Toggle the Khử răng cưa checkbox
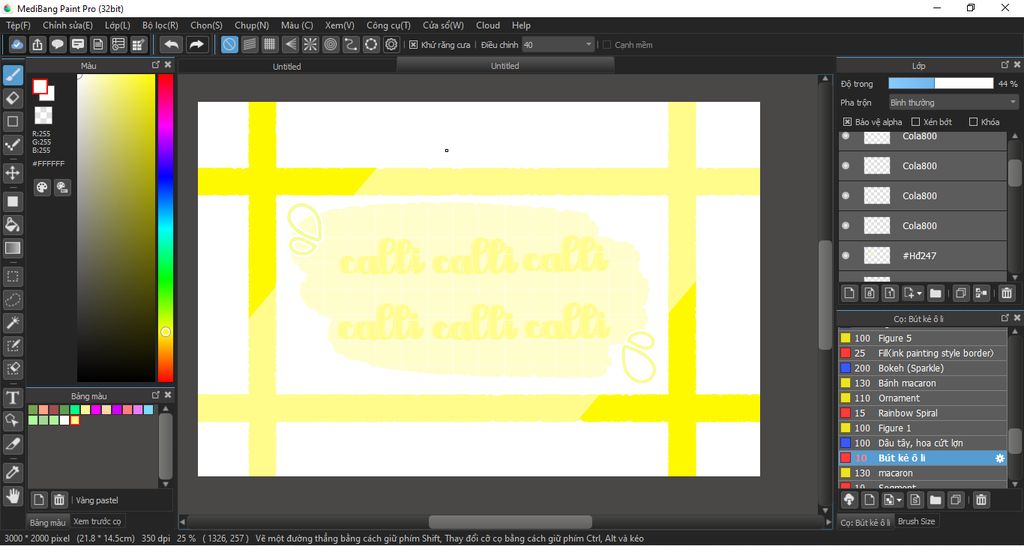The image size is (1024, 546). [x=413, y=45]
